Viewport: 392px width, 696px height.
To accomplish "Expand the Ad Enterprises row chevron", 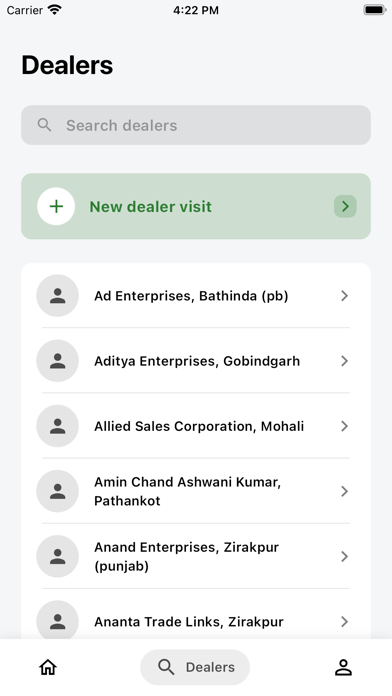I will tap(344, 296).
